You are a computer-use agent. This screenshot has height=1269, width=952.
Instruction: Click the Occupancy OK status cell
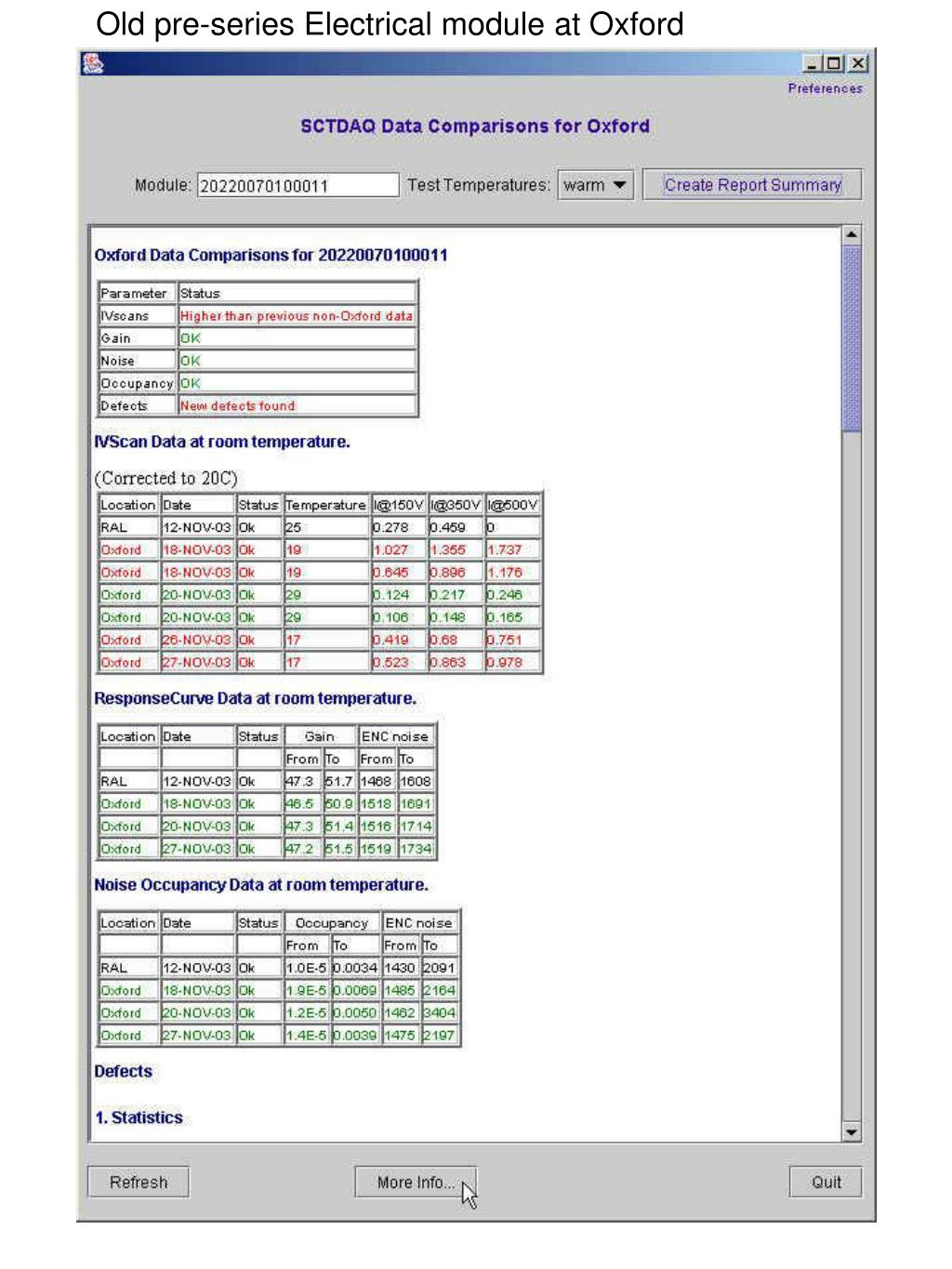pyautogui.click(x=297, y=383)
